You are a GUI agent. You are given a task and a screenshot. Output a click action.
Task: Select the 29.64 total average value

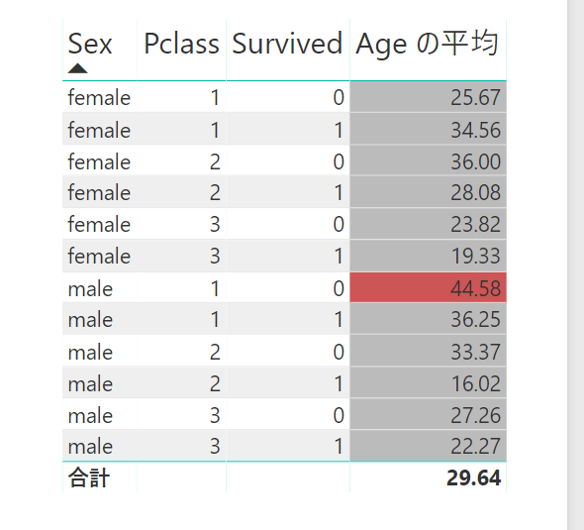tap(473, 478)
